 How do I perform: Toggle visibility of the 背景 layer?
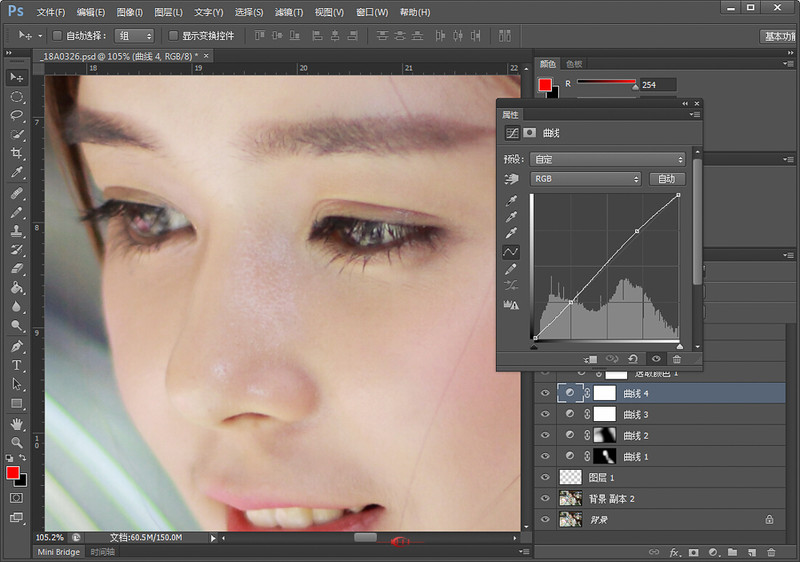pos(545,519)
